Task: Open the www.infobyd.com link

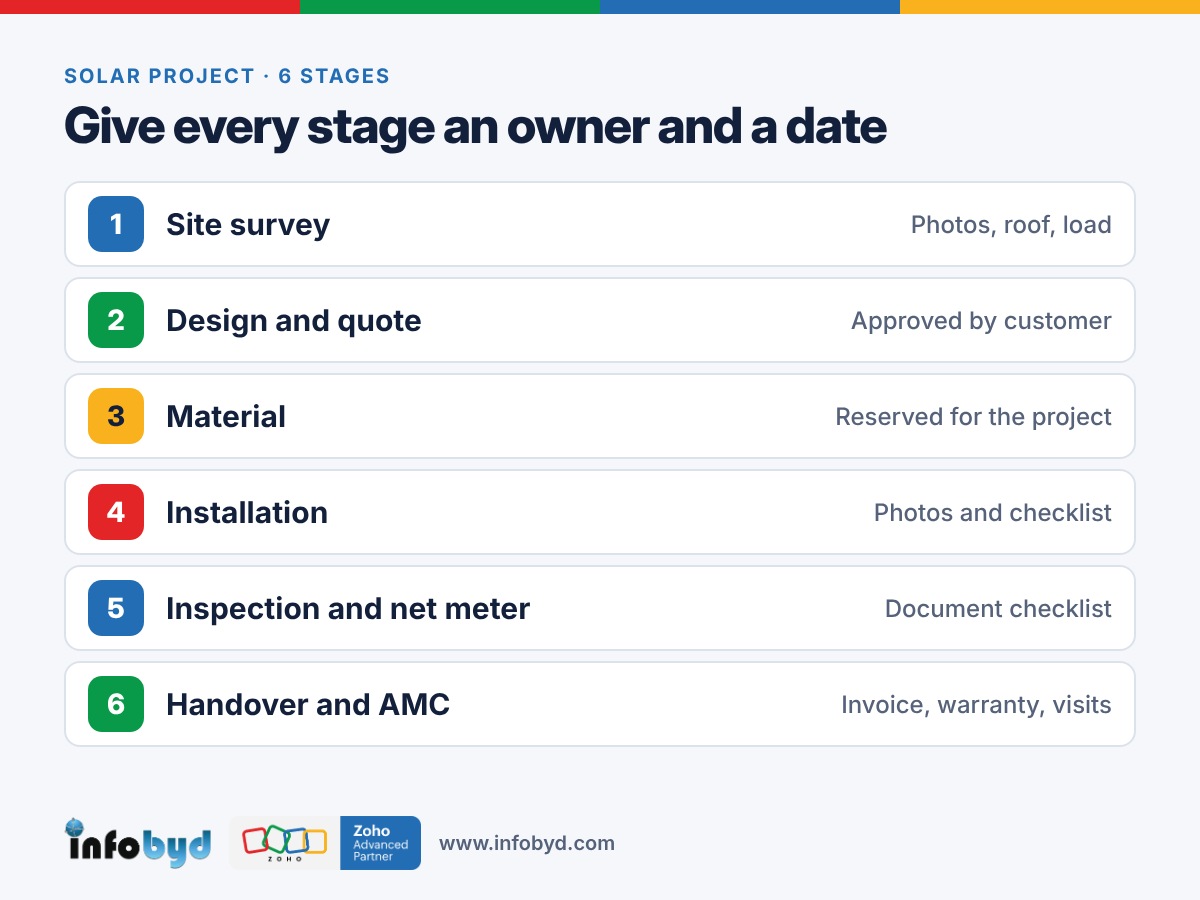Action: click(x=527, y=843)
